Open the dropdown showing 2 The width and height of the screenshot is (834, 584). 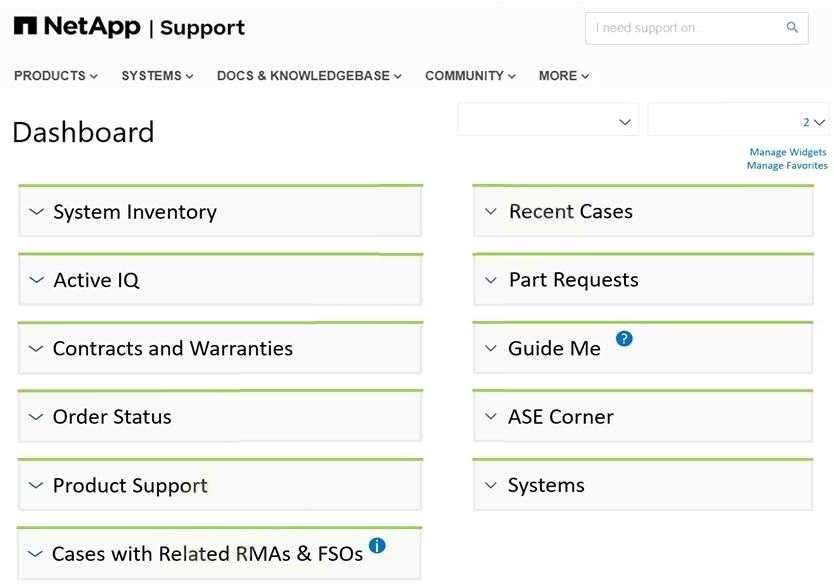738,120
